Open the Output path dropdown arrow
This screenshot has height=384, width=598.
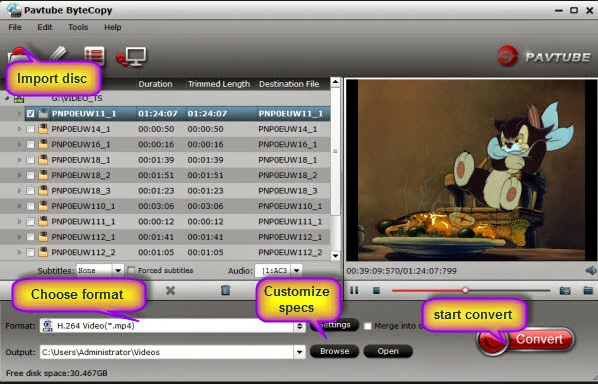[300, 352]
